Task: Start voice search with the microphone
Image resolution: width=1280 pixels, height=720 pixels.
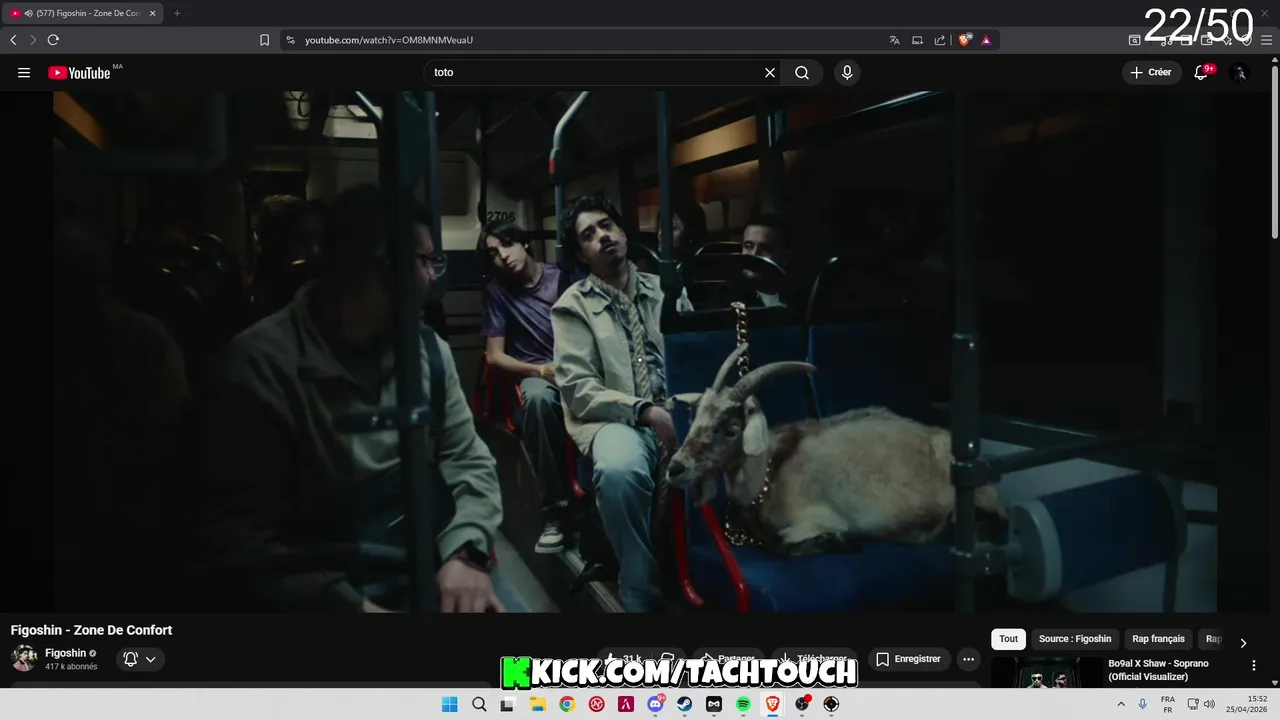Action: coord(847,72)
